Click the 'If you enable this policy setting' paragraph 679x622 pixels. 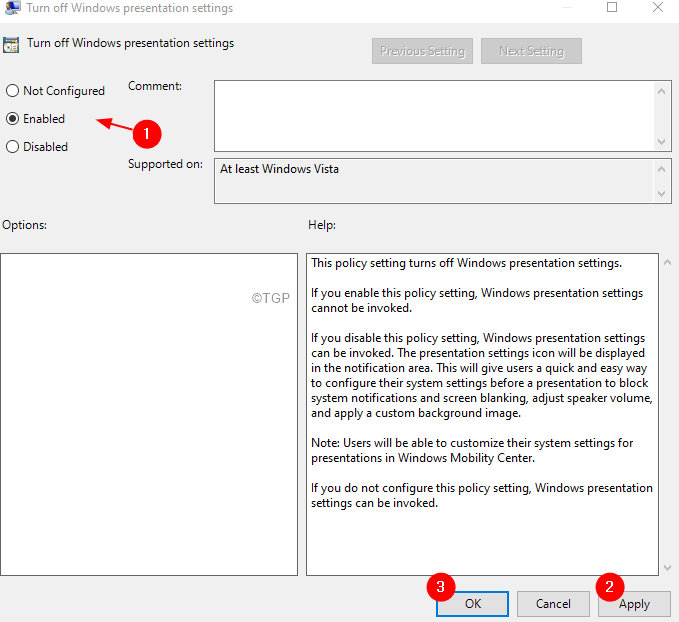tap(477, 301)
